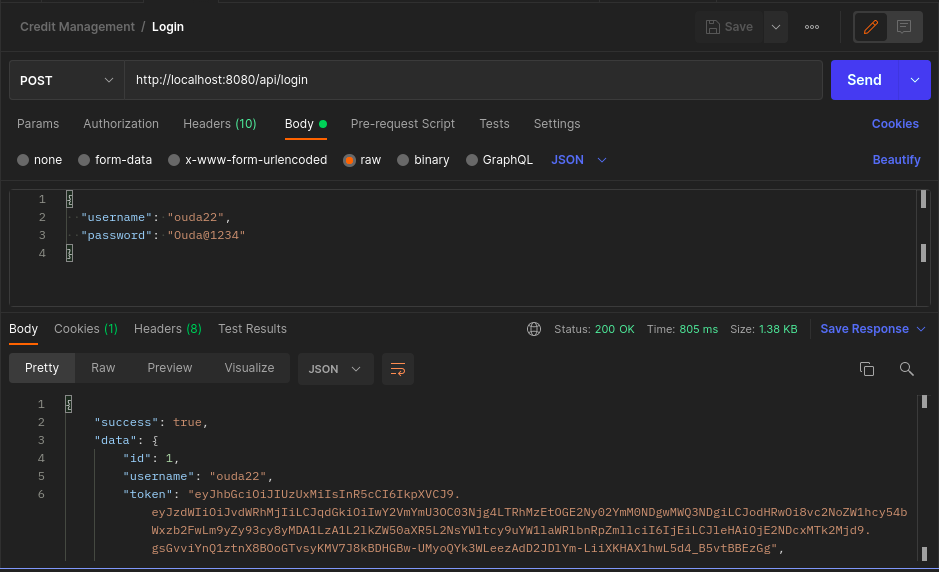This screenshot has width=939, height=572.
Task: Select the Preview response view
Action: [169, 368]
